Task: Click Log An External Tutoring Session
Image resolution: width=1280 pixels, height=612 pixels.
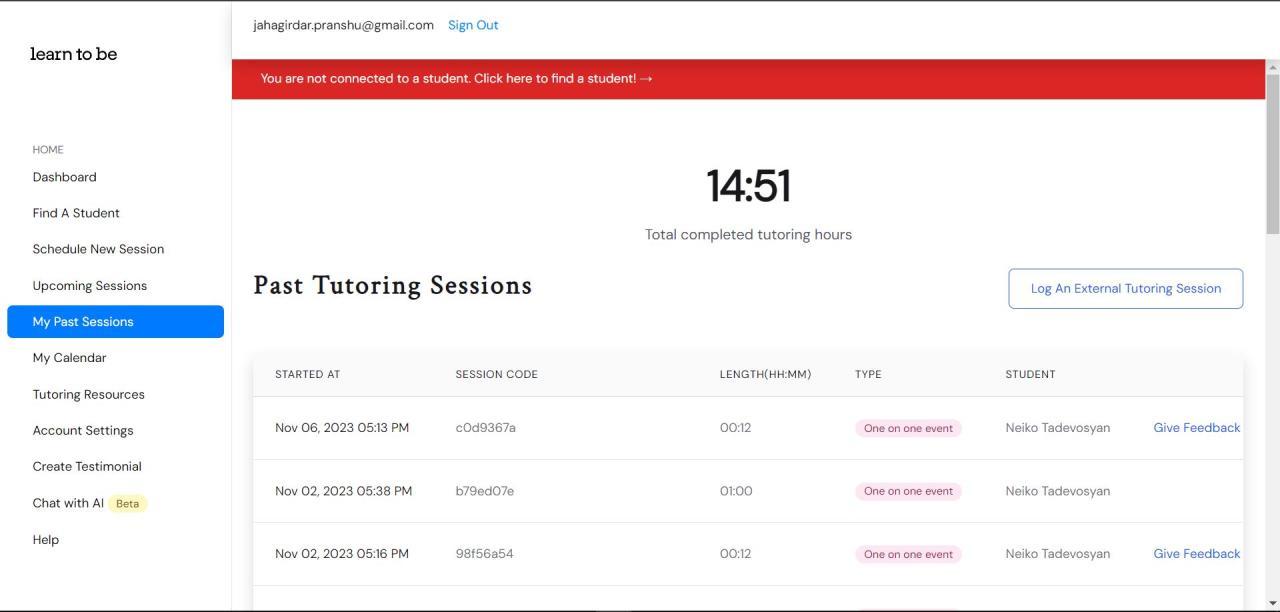Action: point(1126,288)
